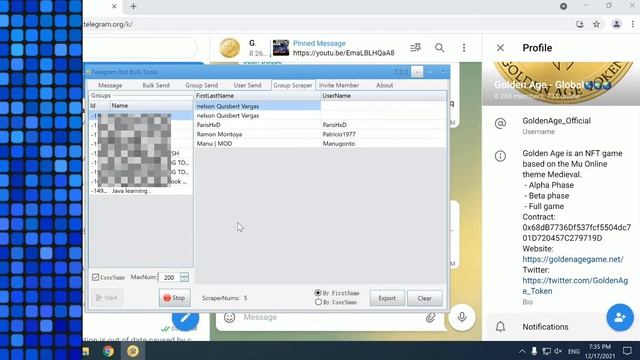
Task: Open the Chrome three-dot menu
Action: coord(633,24)
